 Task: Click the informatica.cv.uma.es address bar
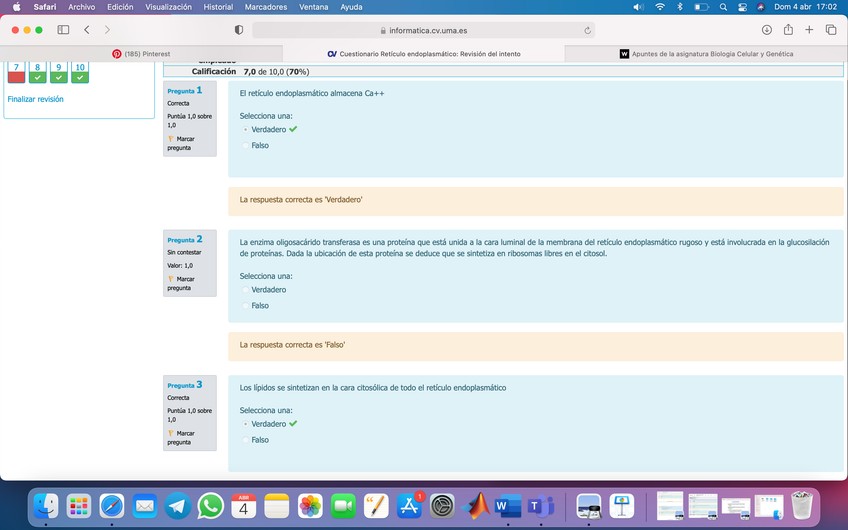[x=423, y=30]
